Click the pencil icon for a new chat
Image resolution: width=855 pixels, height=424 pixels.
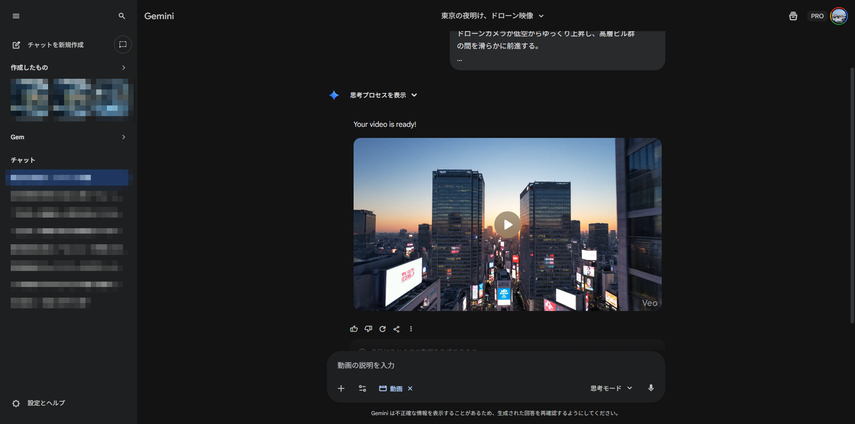point(16,45)
